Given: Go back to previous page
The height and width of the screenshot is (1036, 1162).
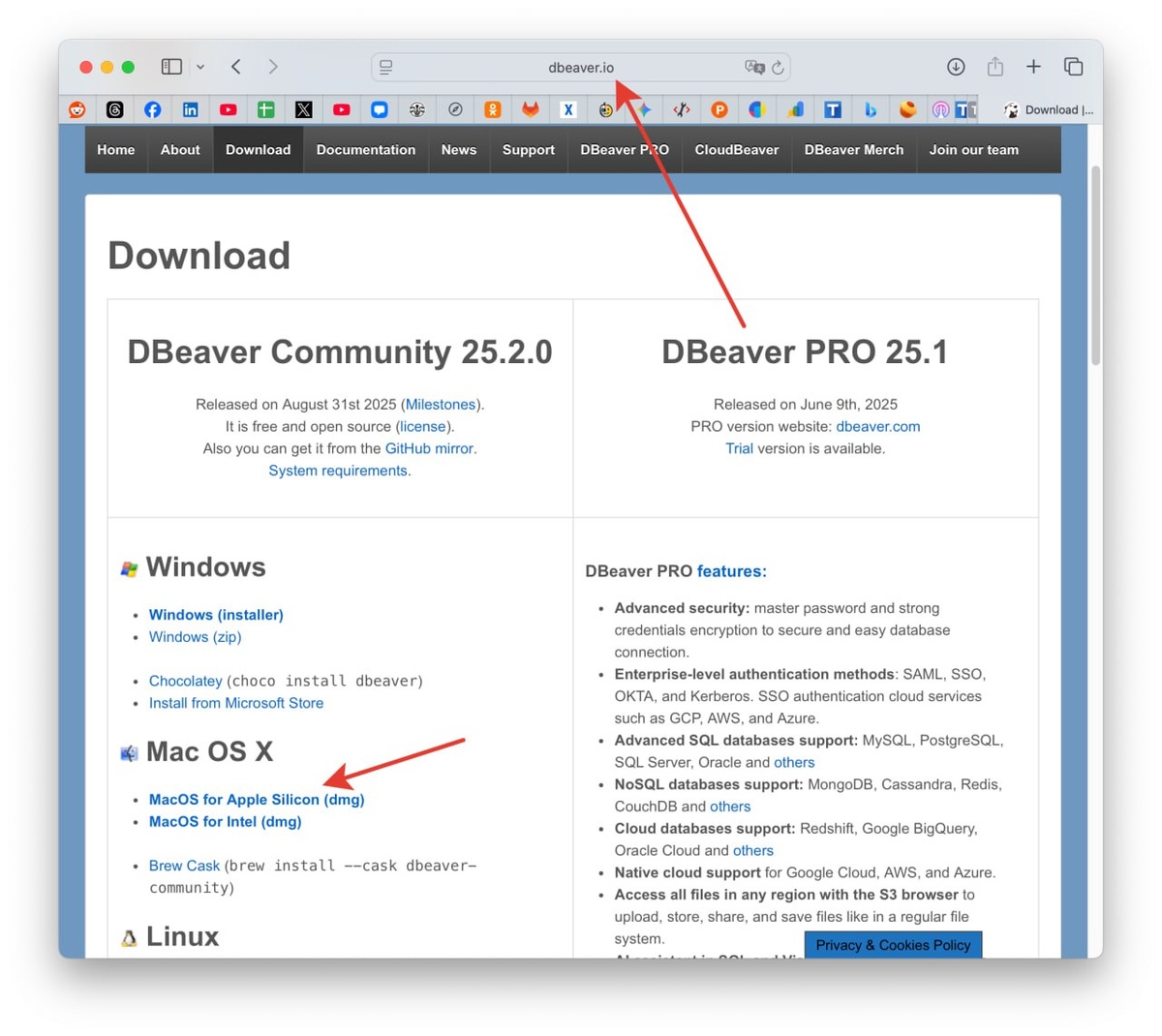Looking at the screenshot, I should click(x=236, y=67).
